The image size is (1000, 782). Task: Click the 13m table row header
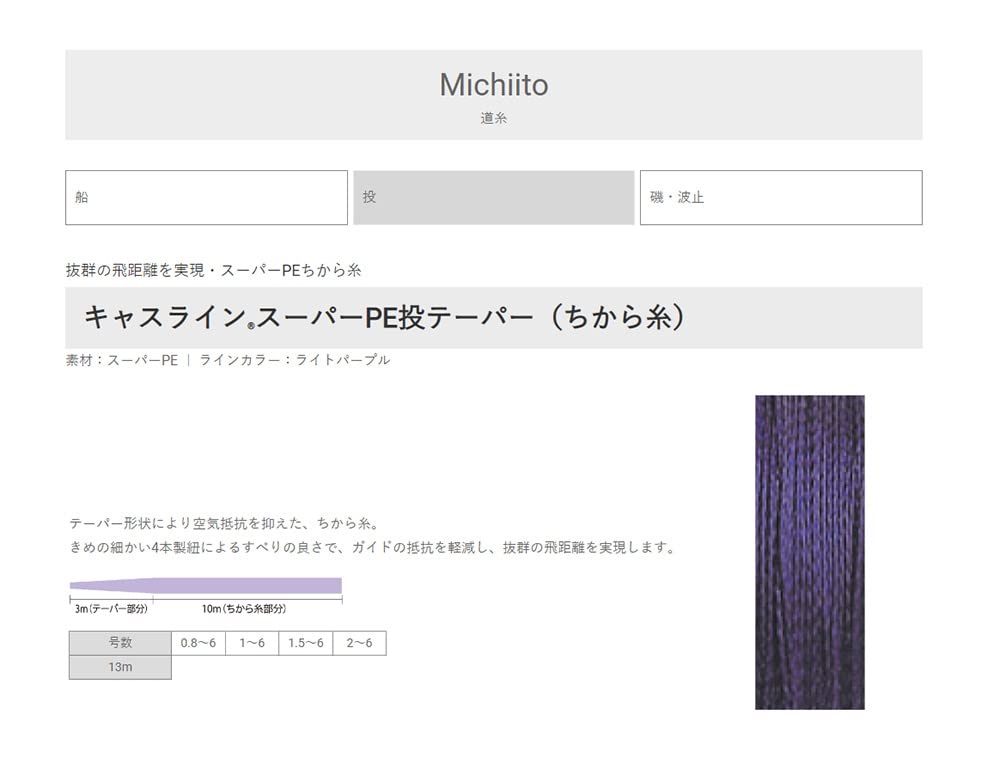click(120, 667)
